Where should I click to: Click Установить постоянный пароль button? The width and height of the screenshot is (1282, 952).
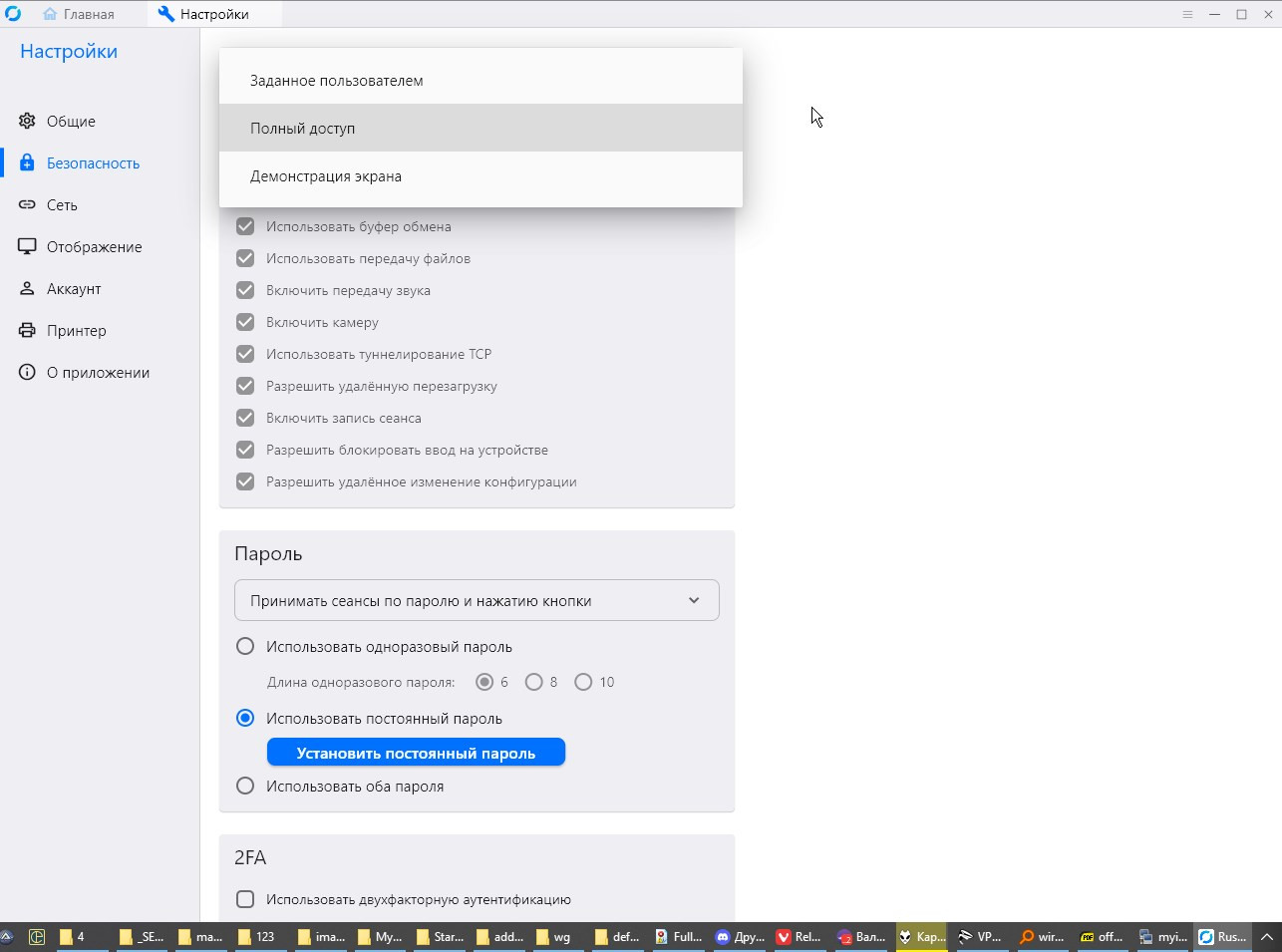pos(416,753)
